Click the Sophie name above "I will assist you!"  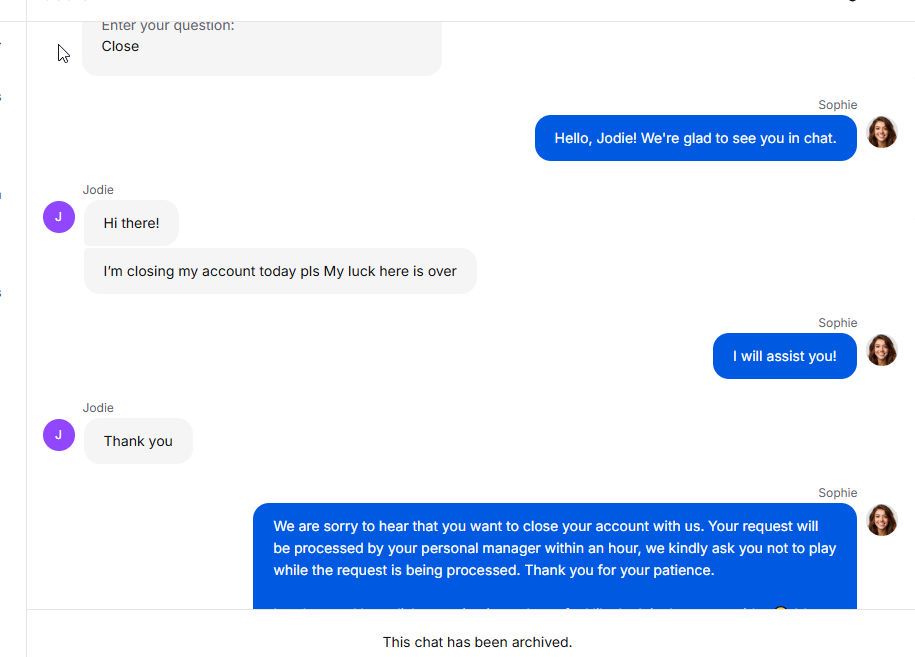click(x=837, y=323)
